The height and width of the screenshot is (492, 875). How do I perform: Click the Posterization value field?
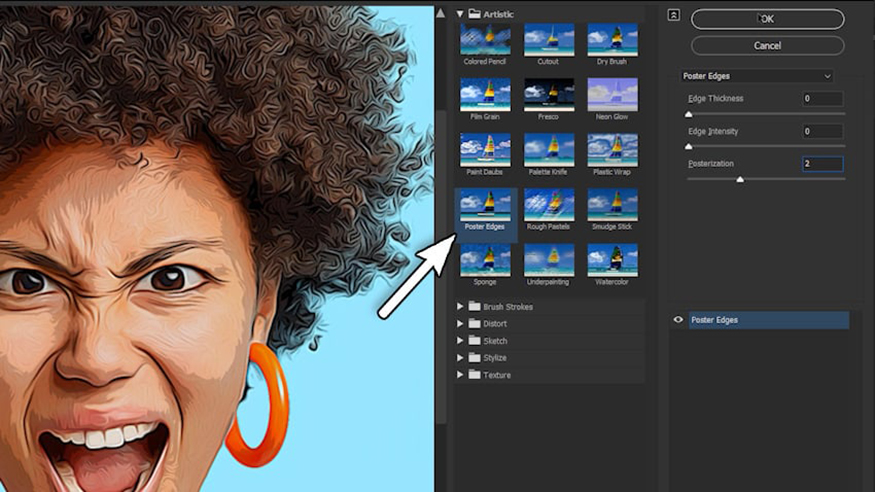(823, 163)
